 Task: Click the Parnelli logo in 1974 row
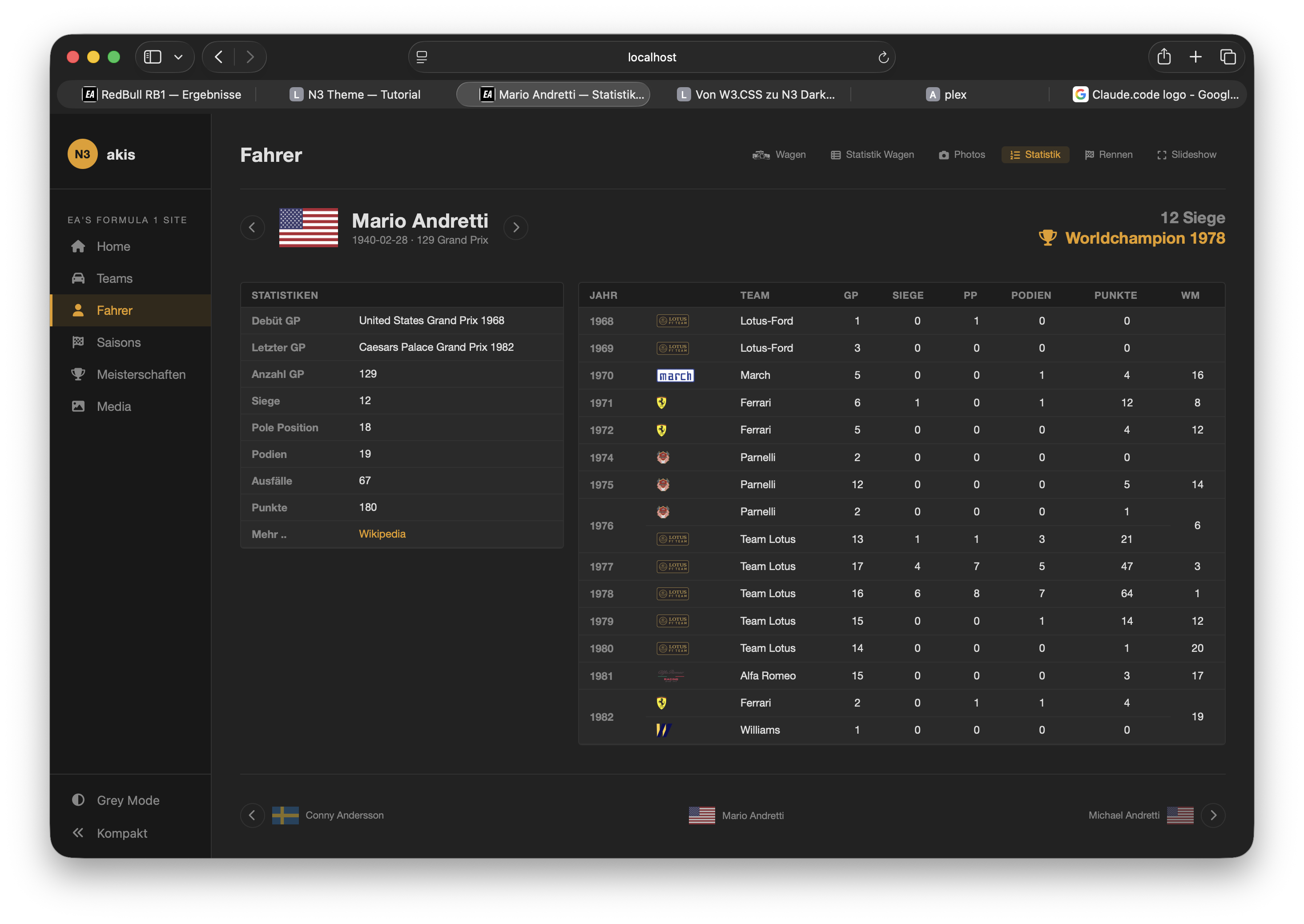663,458
